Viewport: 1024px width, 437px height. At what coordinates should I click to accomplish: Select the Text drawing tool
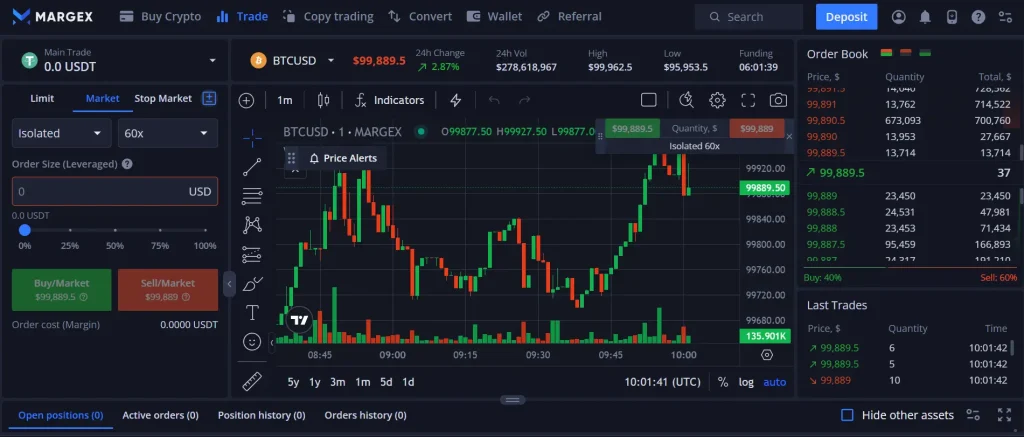coord(252,313)
